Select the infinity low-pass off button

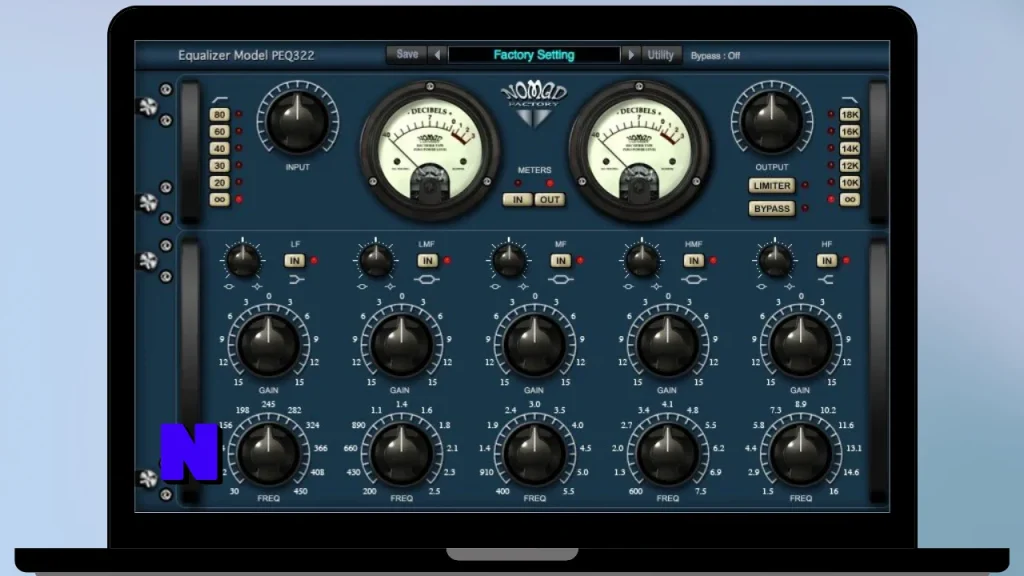pyautogui.click(x=850, y=199)
